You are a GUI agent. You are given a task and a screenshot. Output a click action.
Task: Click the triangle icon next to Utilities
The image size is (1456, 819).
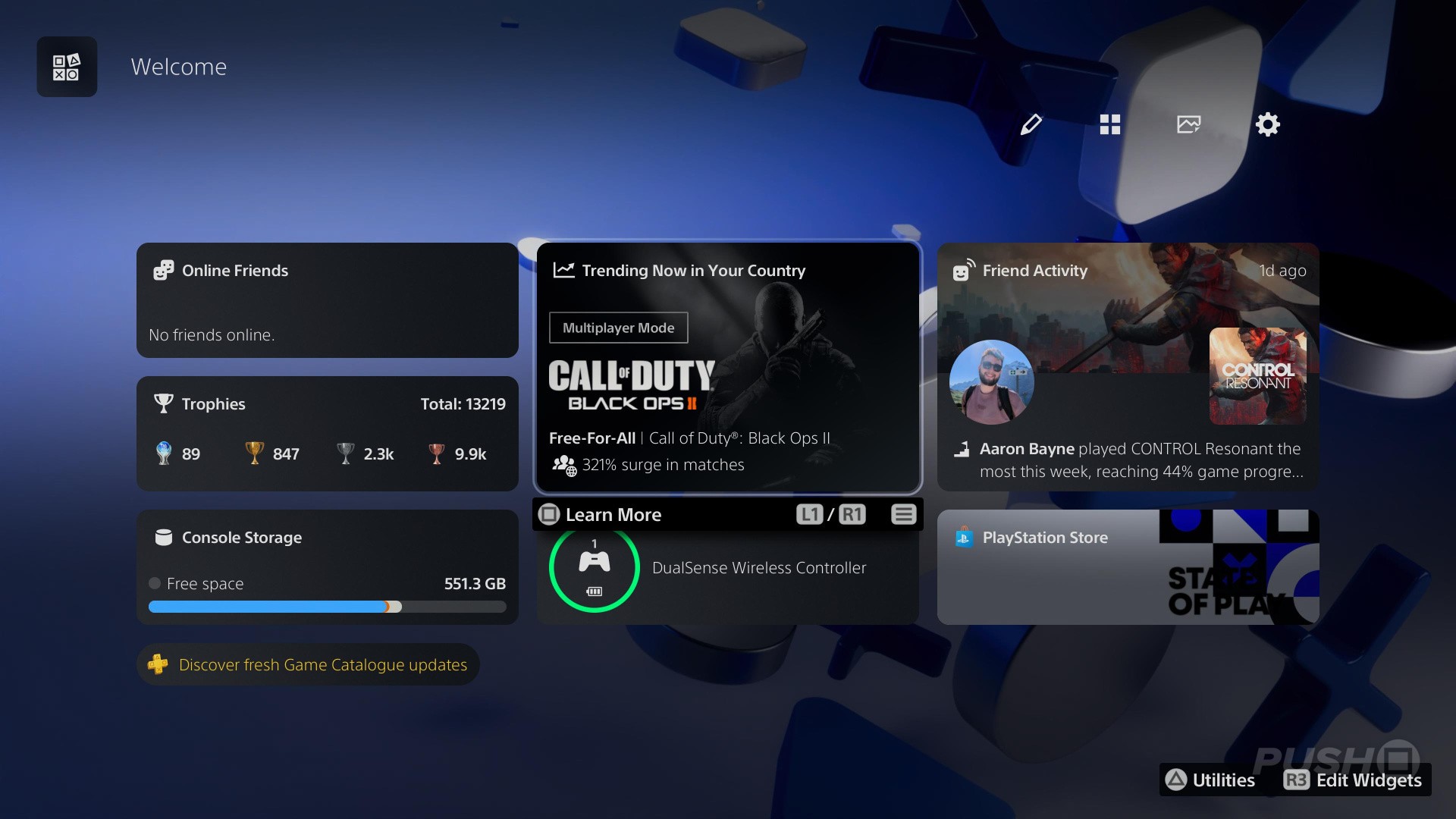pyautogui.click(x=1175, y=780)
